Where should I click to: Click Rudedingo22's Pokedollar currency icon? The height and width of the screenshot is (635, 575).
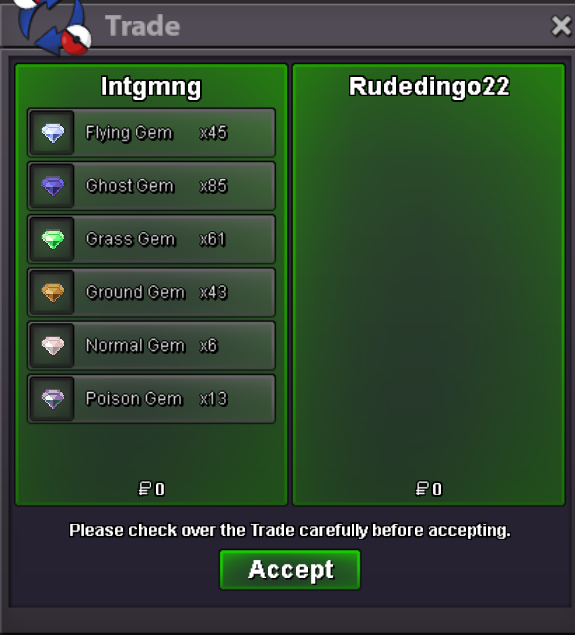pos(422,489)
